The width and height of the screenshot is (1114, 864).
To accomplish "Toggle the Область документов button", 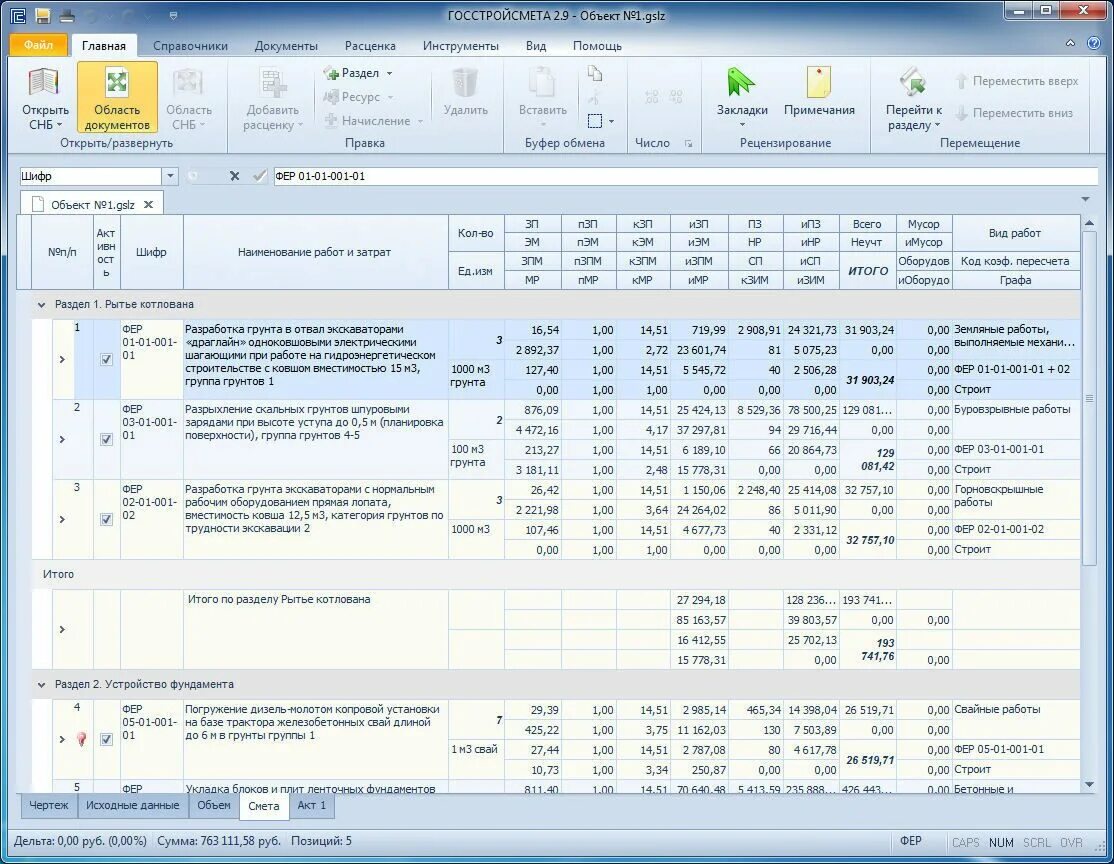I will (117, 98).
